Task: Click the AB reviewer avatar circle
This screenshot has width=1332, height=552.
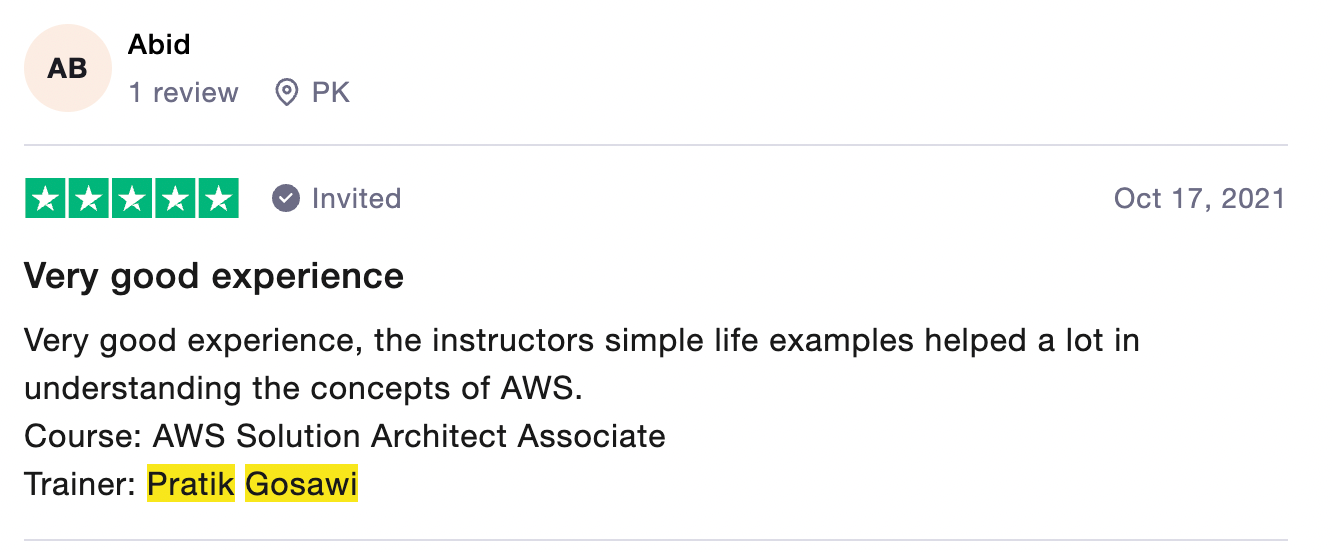Action: coord(68,68)
